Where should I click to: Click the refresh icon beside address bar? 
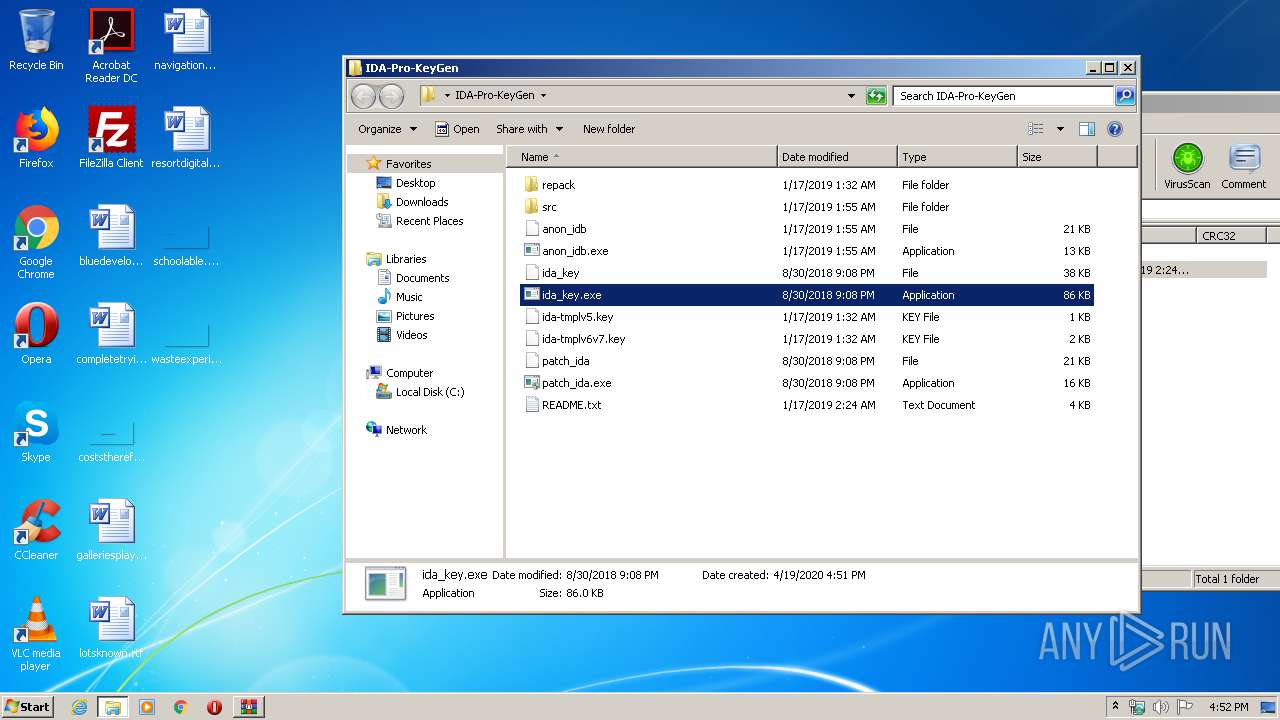point(876,96)
